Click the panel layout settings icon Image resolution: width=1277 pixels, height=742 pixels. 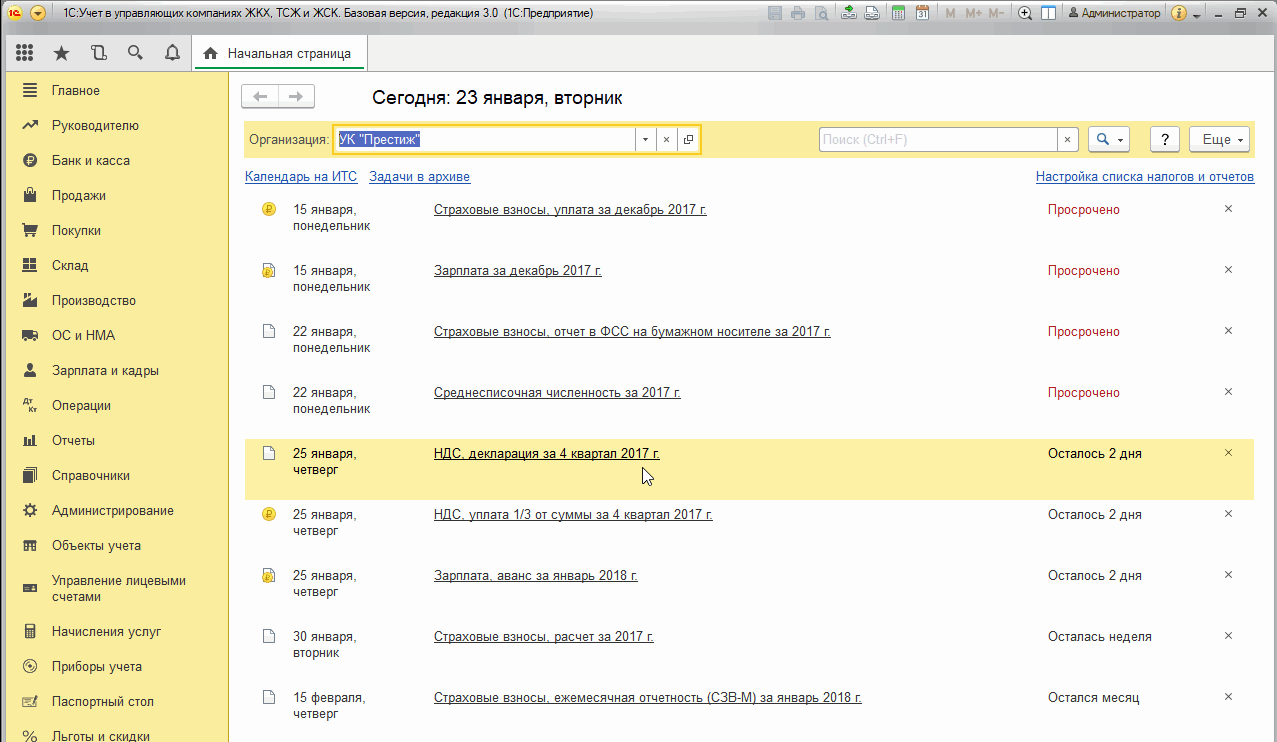pyautogui.click(x=1048, y=13)
